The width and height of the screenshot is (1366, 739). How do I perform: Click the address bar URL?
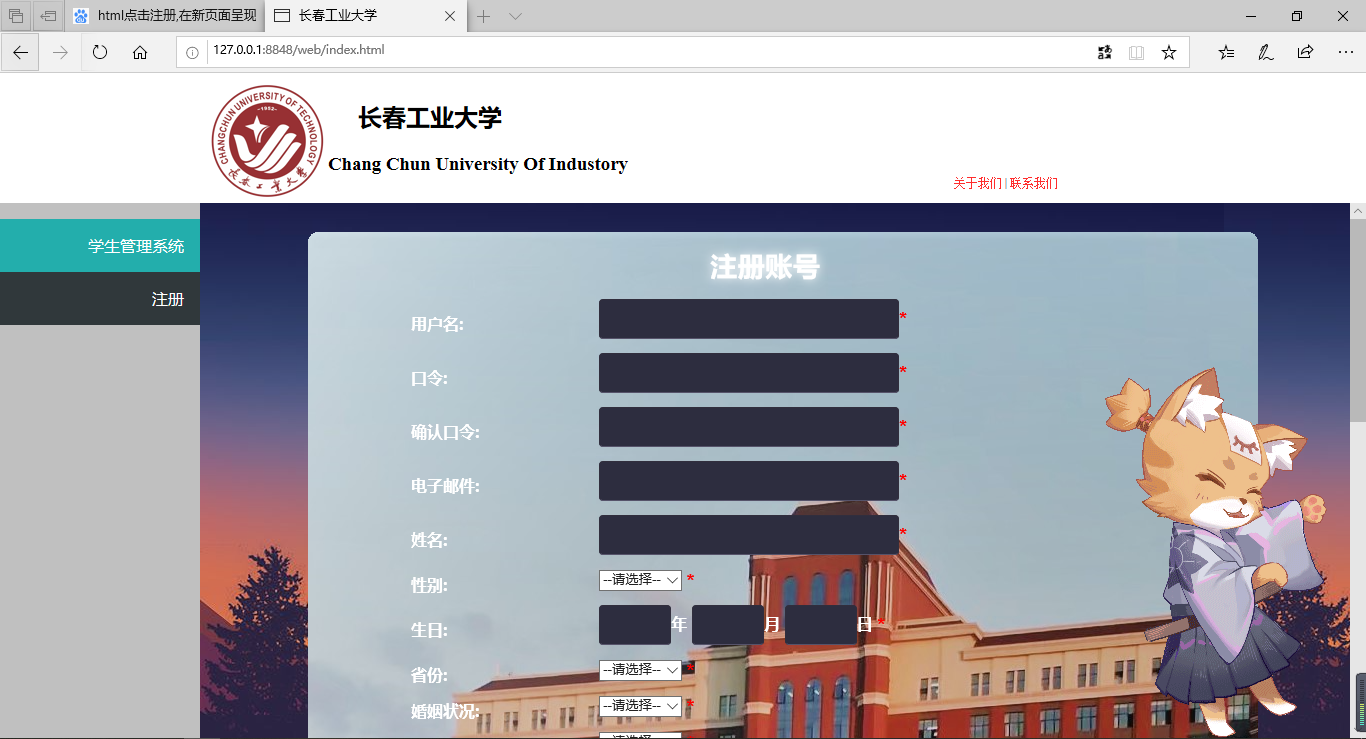tap(298, 50)
